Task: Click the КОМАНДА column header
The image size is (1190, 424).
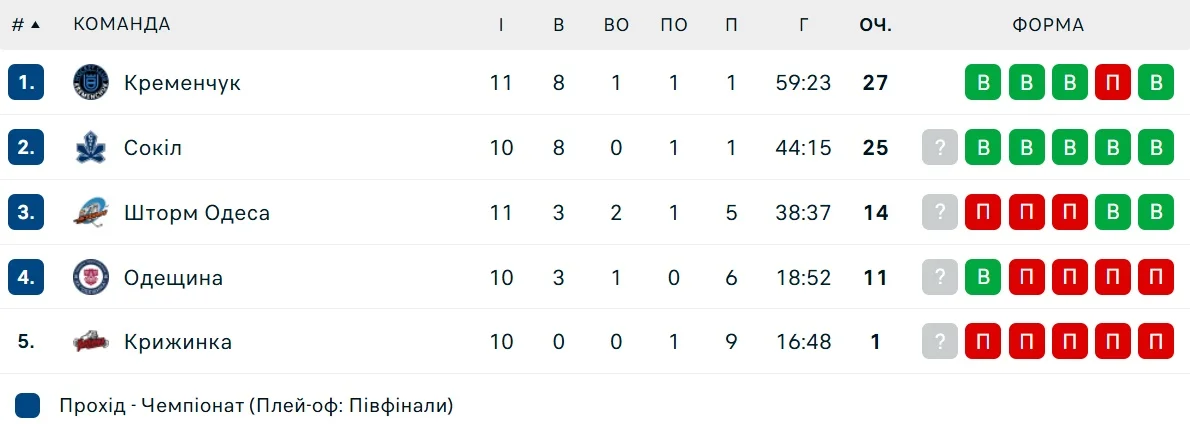Action: point(122,25)
